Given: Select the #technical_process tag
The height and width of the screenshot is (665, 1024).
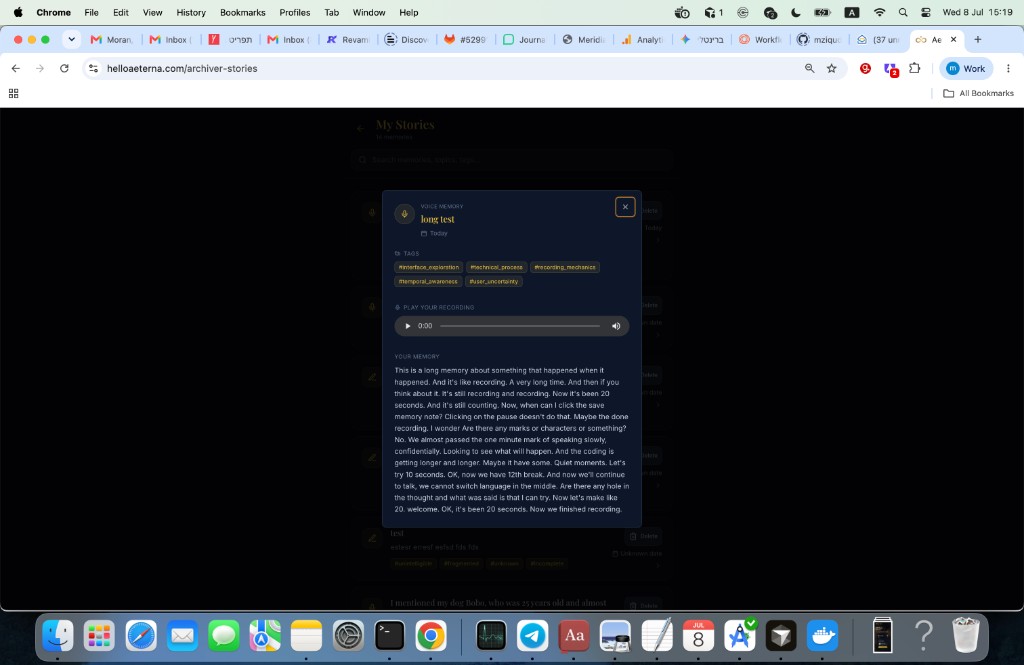Looking at the screenshot, I should click(496, 267).
